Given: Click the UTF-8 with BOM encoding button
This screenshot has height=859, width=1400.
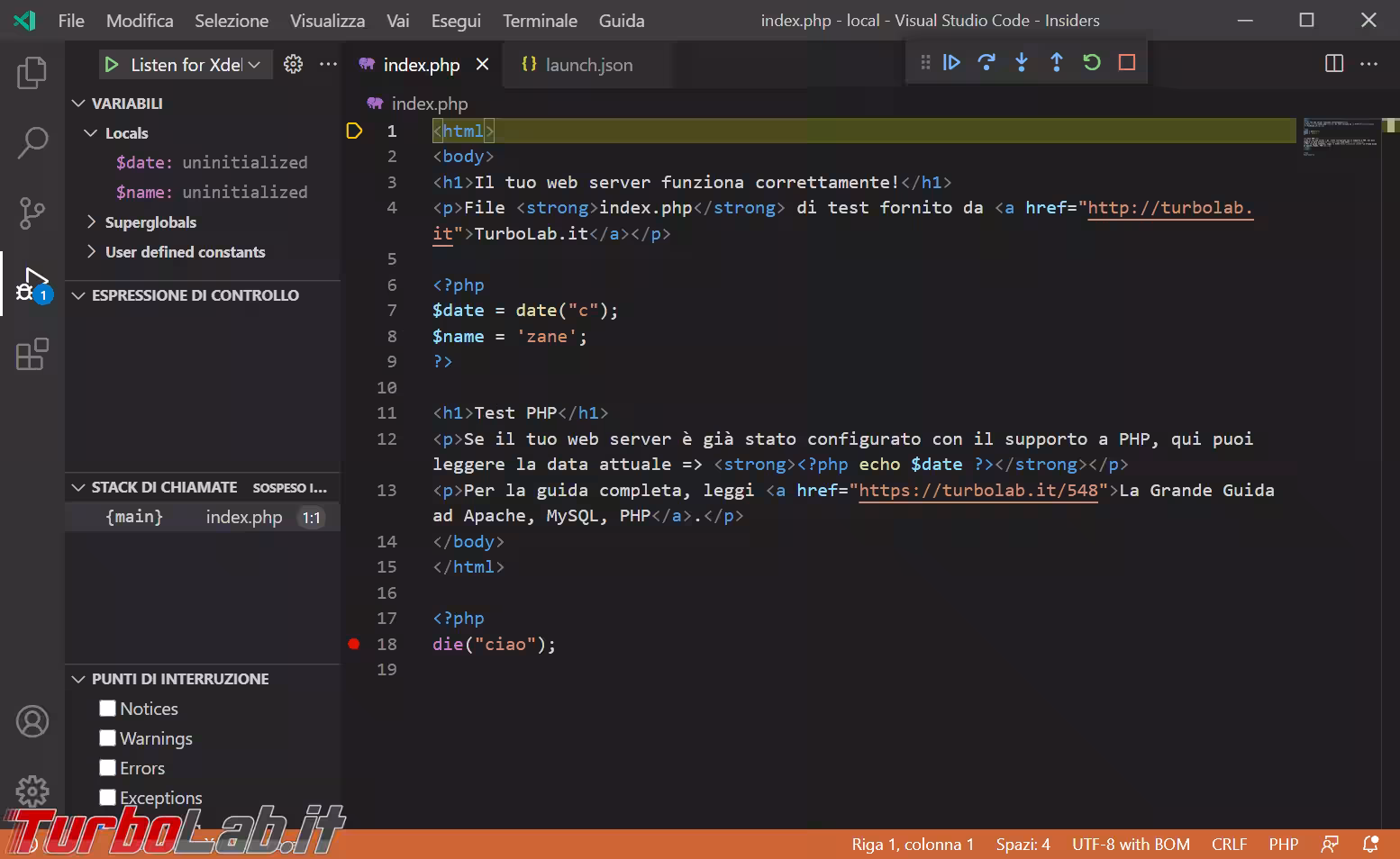Looking at the screenshot, I should pos(1131,845).
